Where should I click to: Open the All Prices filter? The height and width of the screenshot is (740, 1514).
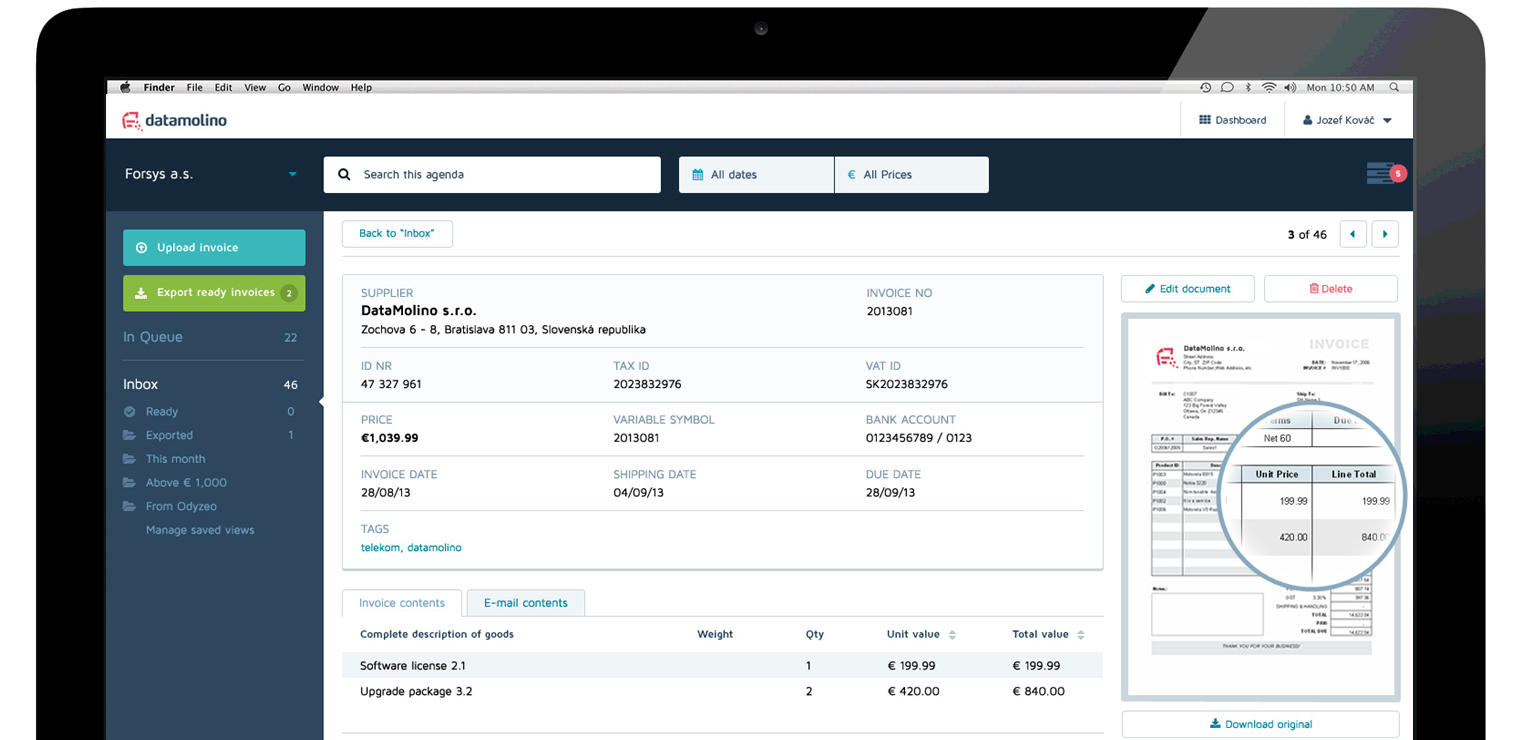[911, 174]
